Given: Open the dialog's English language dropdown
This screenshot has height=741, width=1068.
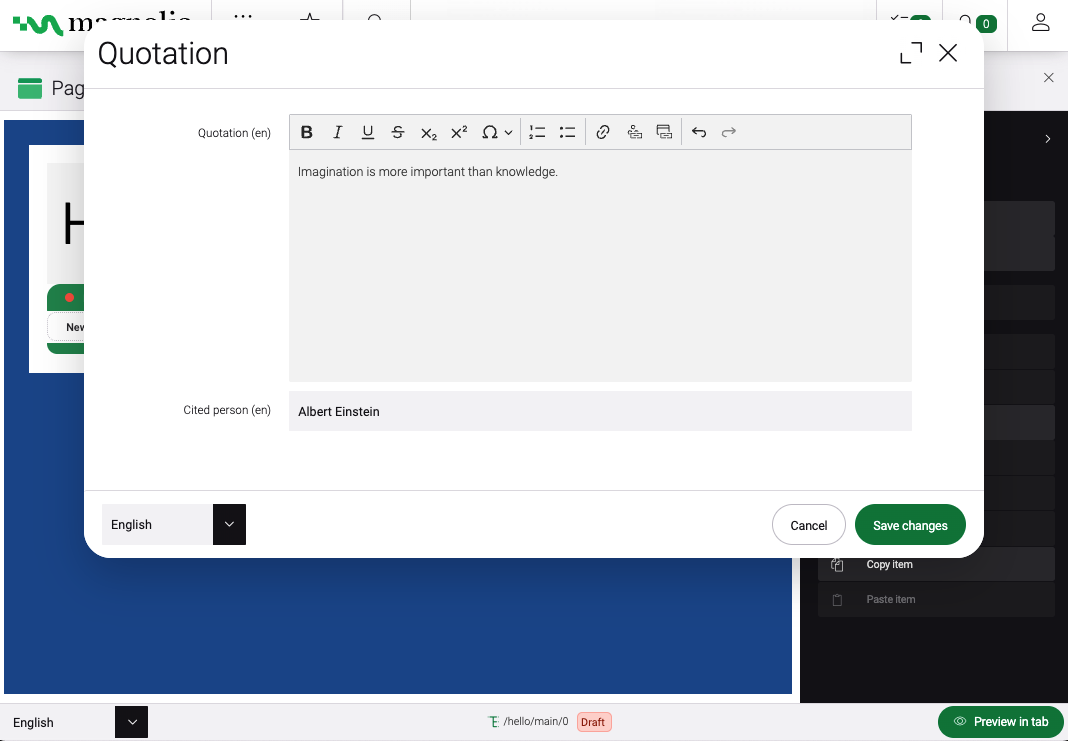Looking at the screenshot, I should (229, 525).
